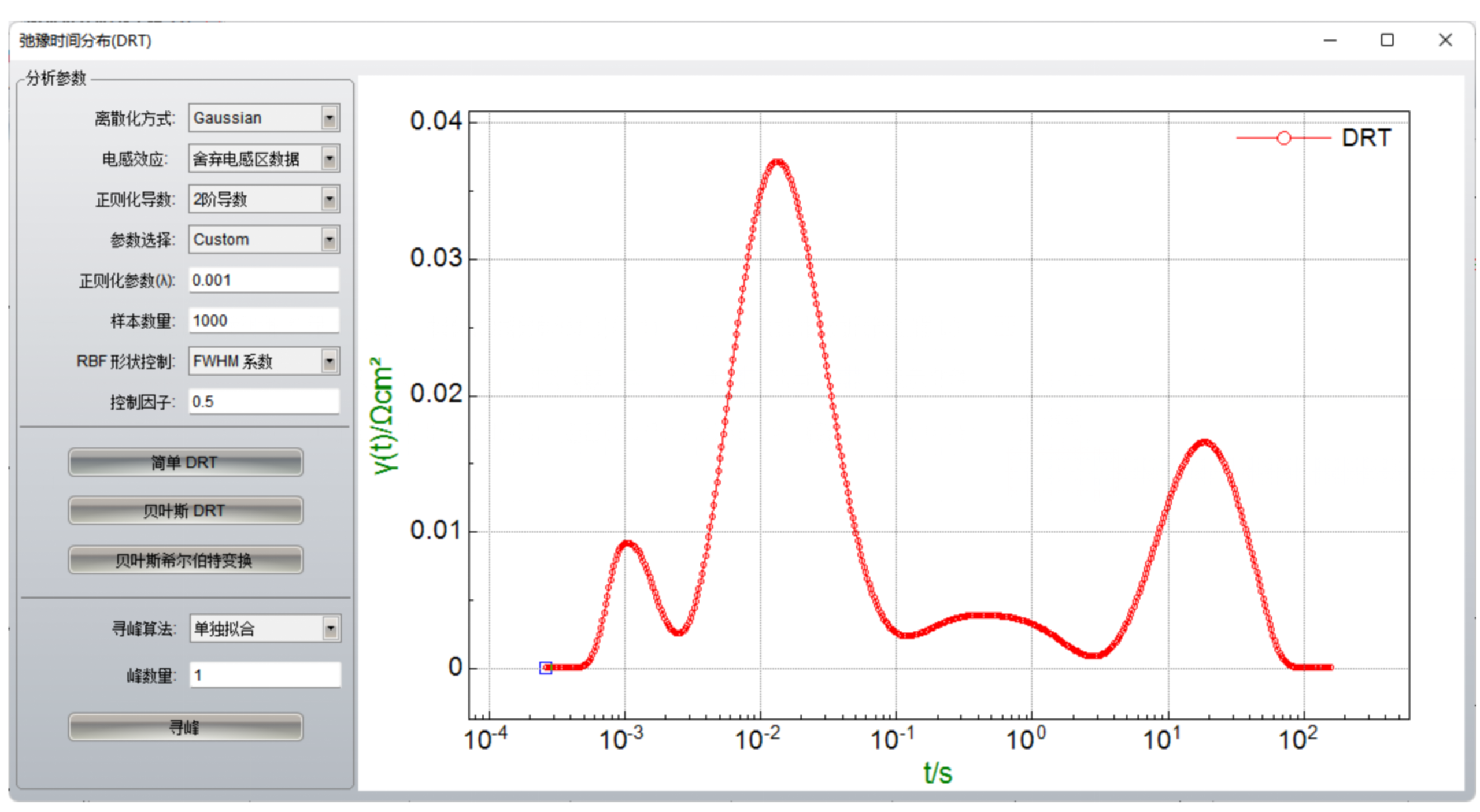Viewport: 1480px width, 812px height.
Task: Maximize the 弛豫时间分布(DRT) window
Action: 1386,40
